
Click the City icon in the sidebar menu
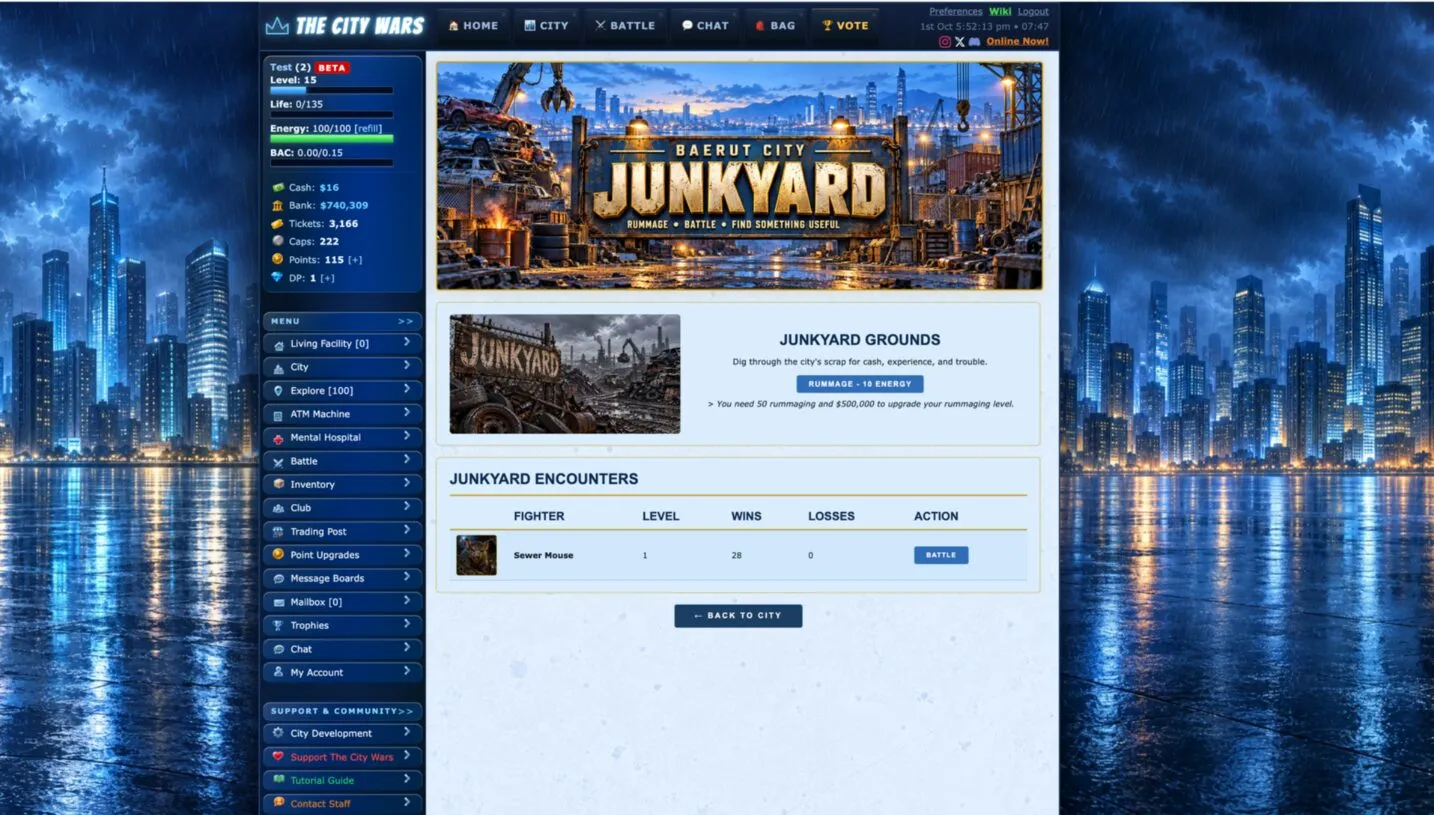pos(278,368)
